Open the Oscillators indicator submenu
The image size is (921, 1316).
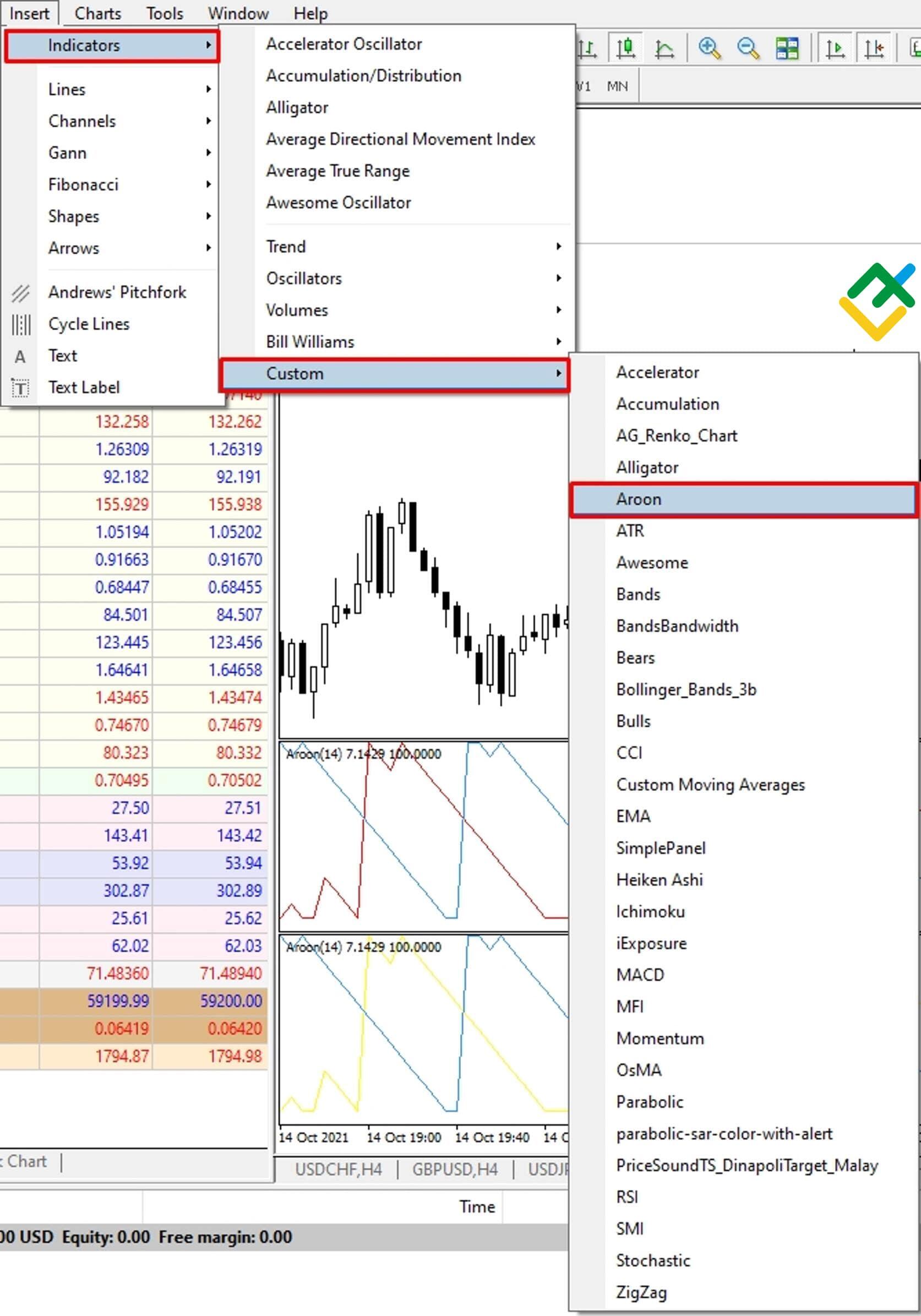click(304, 278)
